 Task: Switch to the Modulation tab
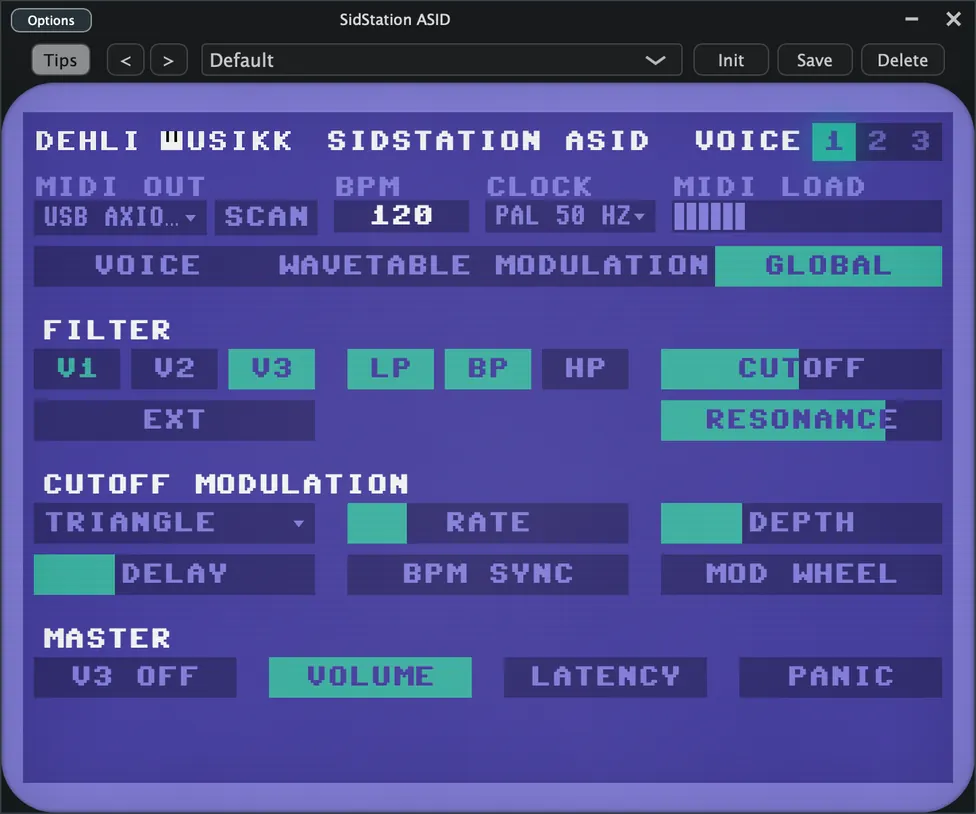601,266
